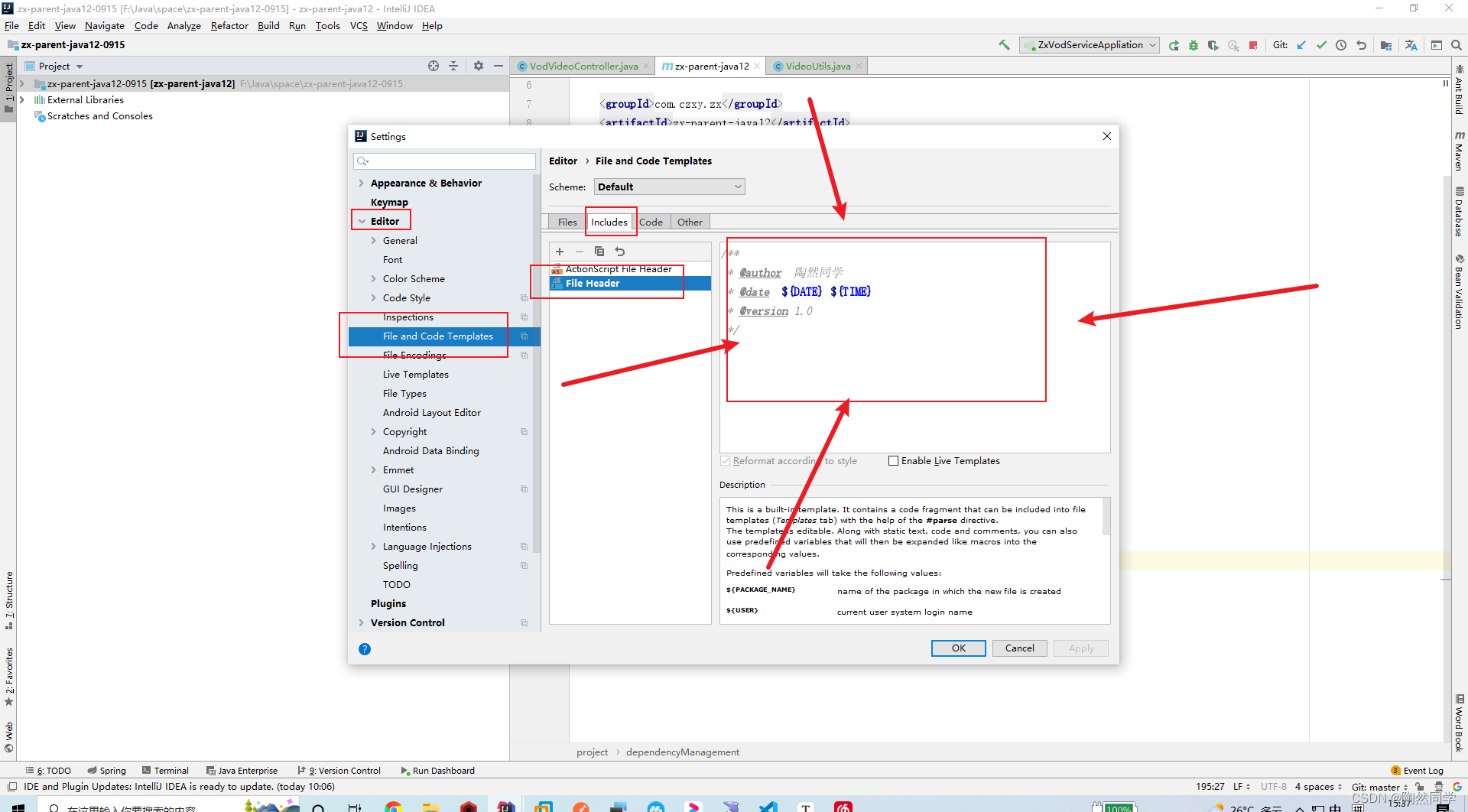
Task: Collapse all in Project panel header
Action: [453, 66]
